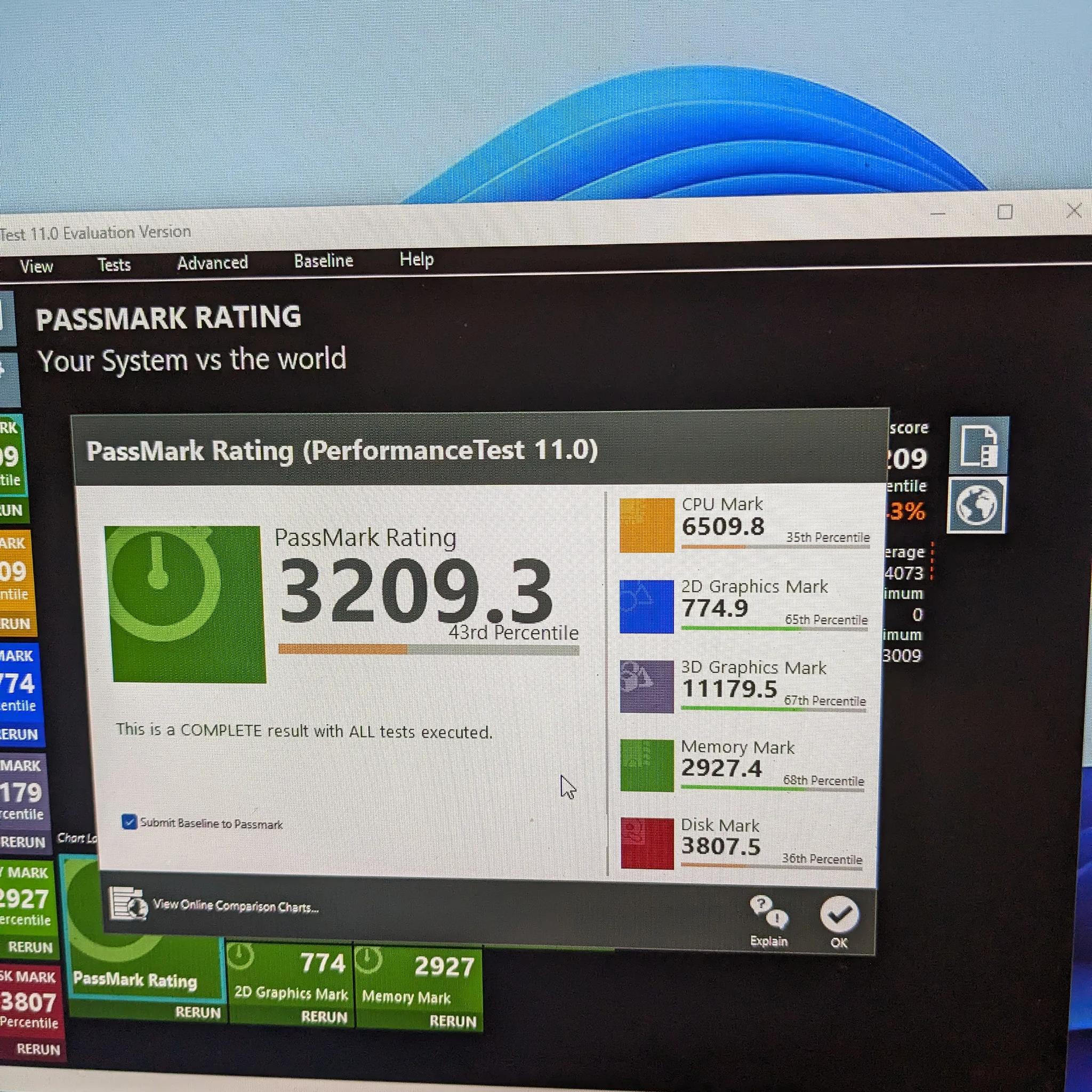
Task: Minimize the PerformanceTest window
Action: pos(938,214)
